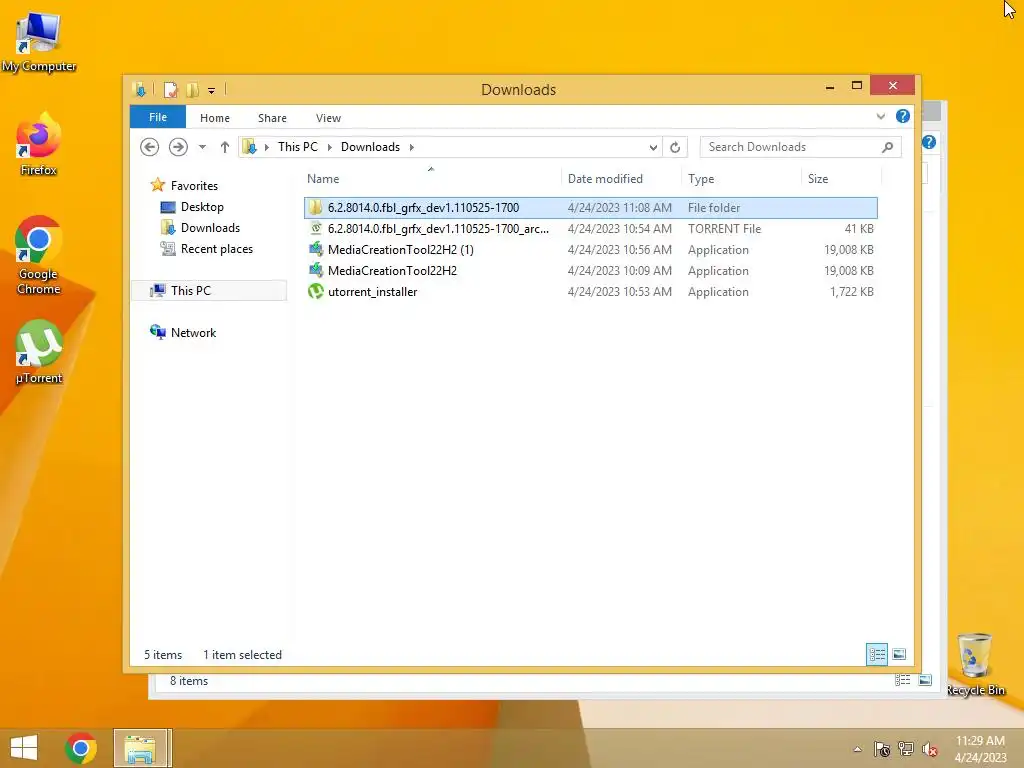
Task: Select MediaCreationTool22H2 dated 10:09 AM
Action: click(590, 270)
